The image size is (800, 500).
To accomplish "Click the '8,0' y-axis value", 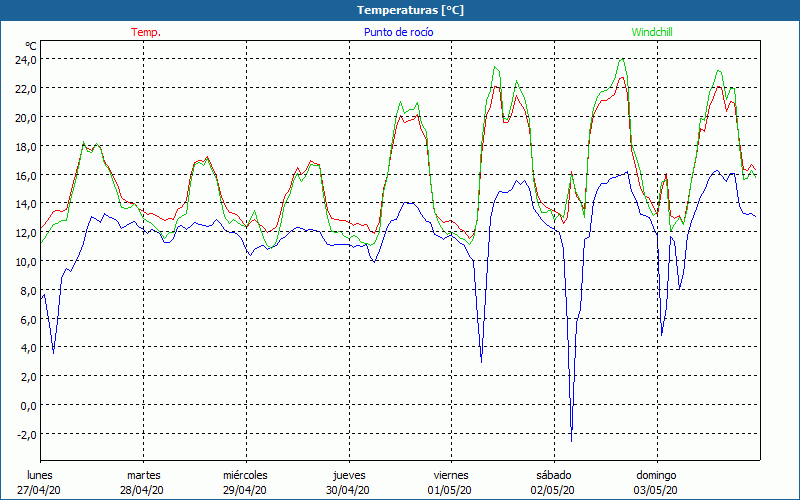I will click(29, 290).
